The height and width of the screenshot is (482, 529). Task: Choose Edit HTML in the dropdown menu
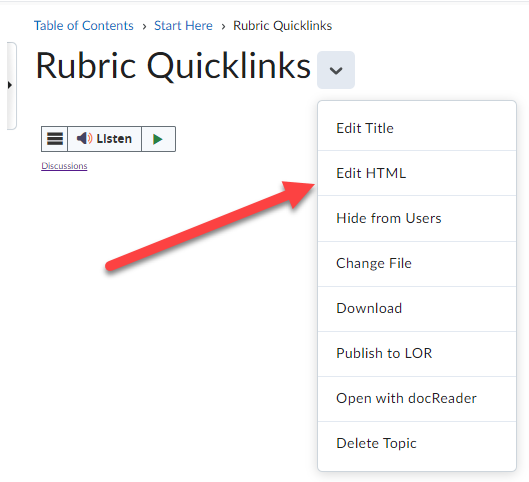[417, 173]
